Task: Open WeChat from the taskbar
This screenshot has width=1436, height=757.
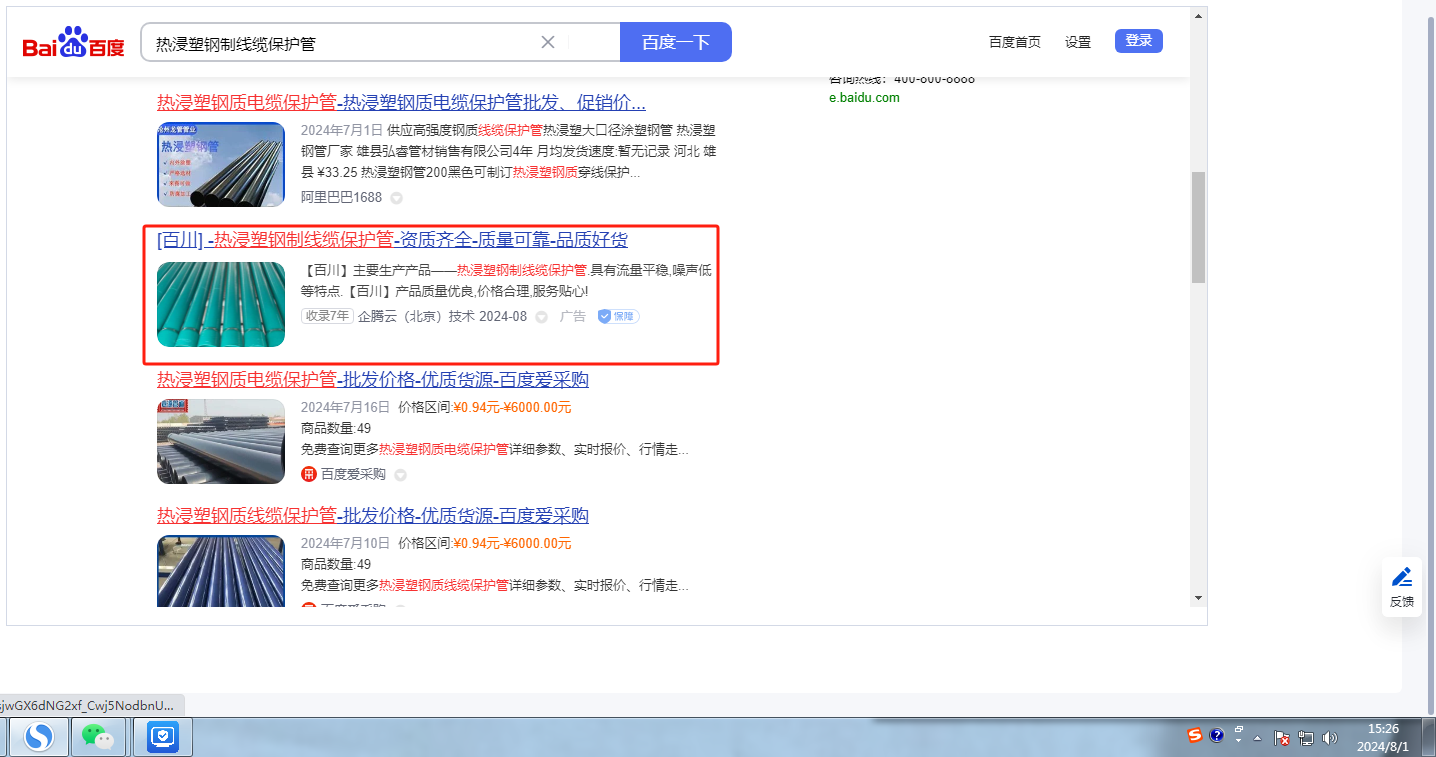Action: [x=97, y=737]
